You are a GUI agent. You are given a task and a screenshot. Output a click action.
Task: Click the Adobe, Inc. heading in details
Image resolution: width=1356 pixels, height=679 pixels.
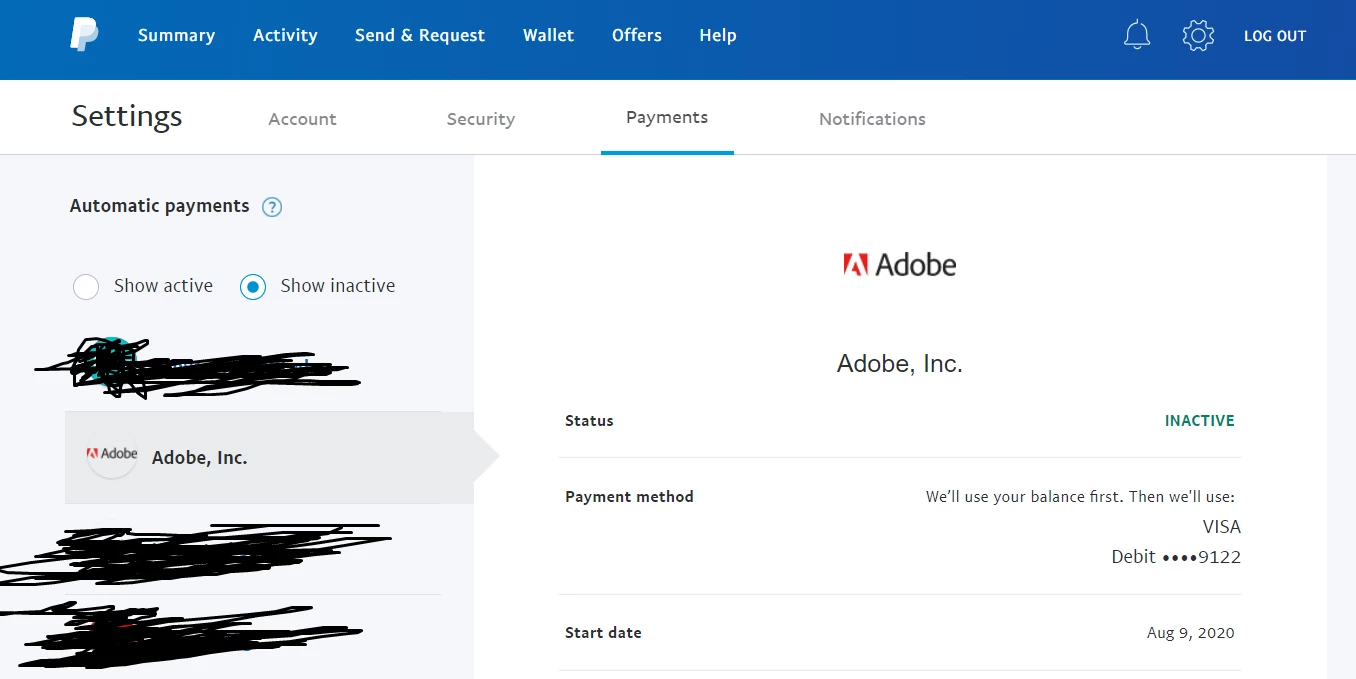pos(899,364)
